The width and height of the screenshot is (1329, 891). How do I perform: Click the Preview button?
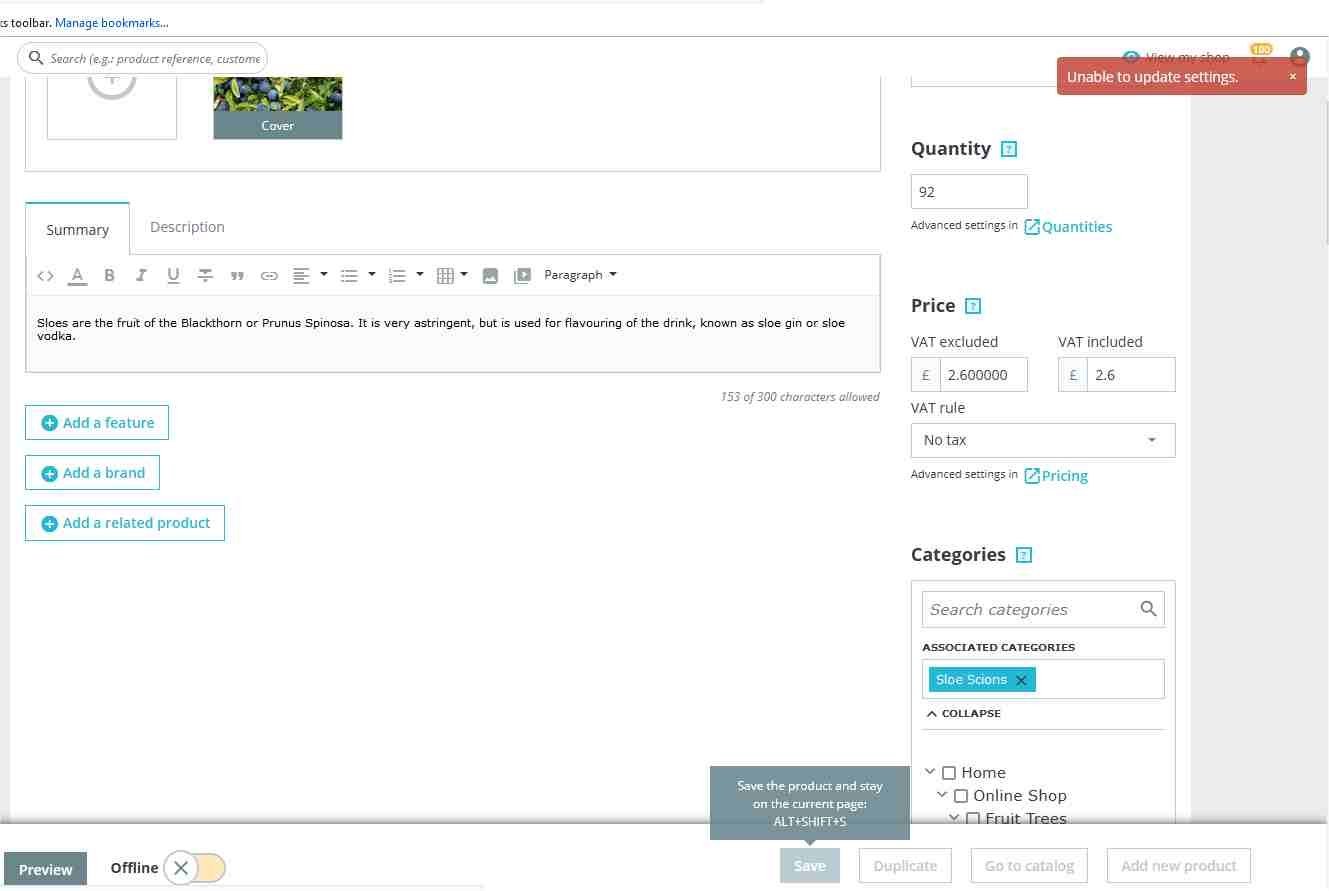click(x=46, y=869)
